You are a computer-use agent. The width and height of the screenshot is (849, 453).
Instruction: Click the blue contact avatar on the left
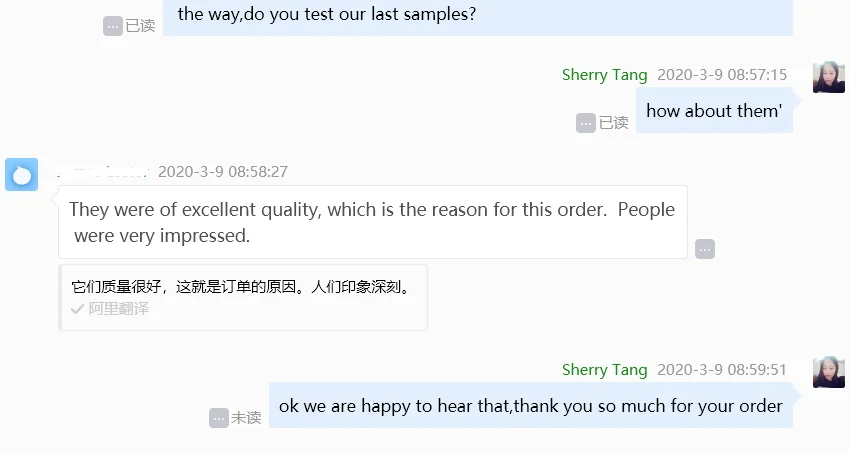tap(22, 175)
